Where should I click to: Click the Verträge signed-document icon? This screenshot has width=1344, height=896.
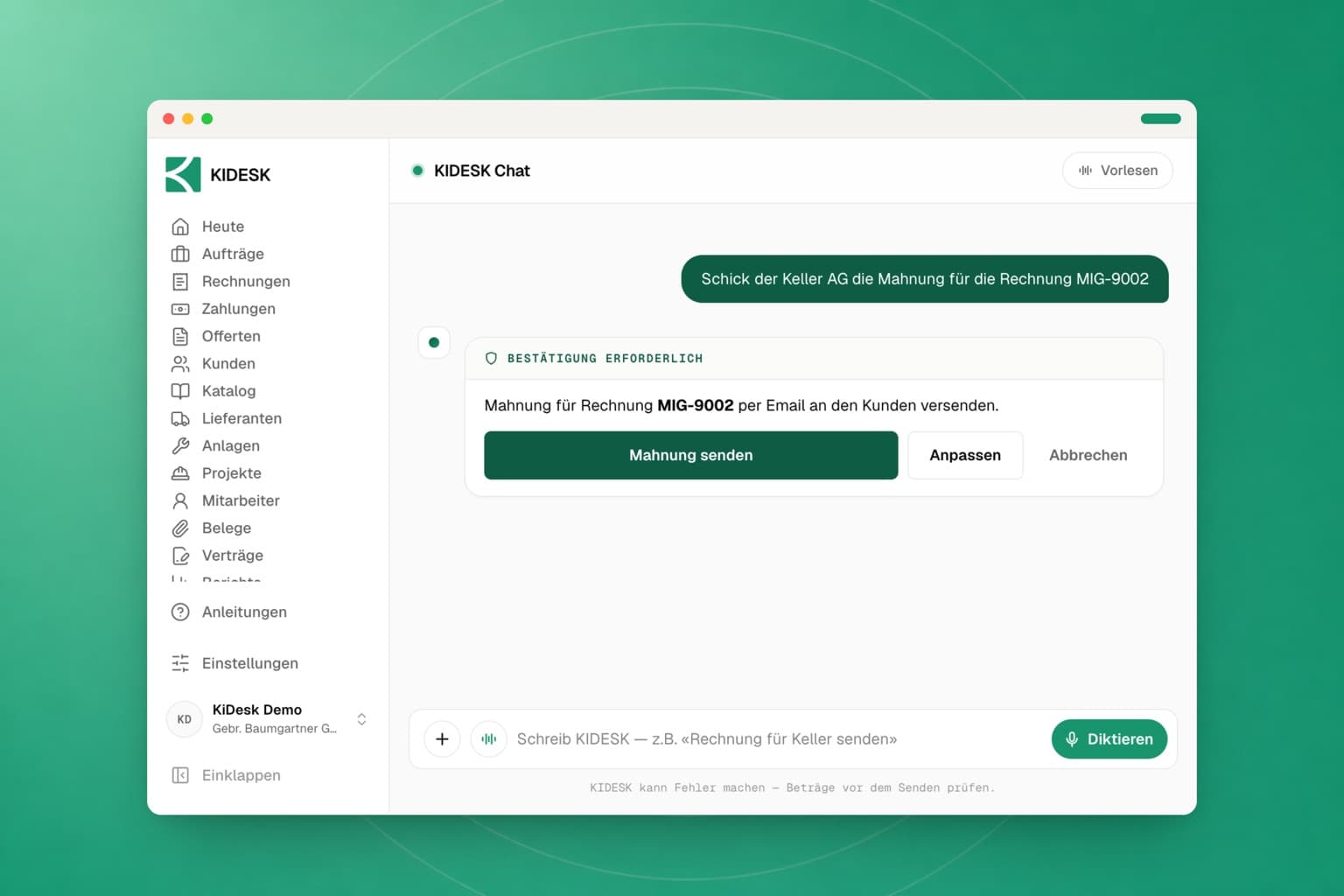pos(180,556)
